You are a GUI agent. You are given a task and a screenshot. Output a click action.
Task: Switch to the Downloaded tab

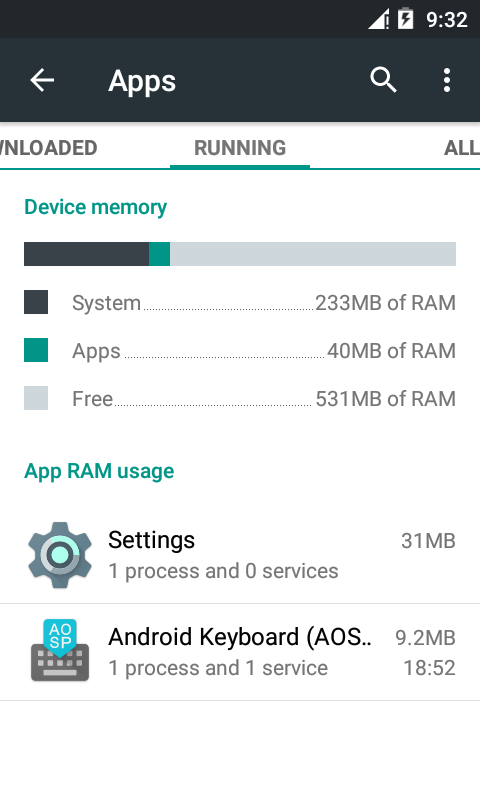click(48, 148)
